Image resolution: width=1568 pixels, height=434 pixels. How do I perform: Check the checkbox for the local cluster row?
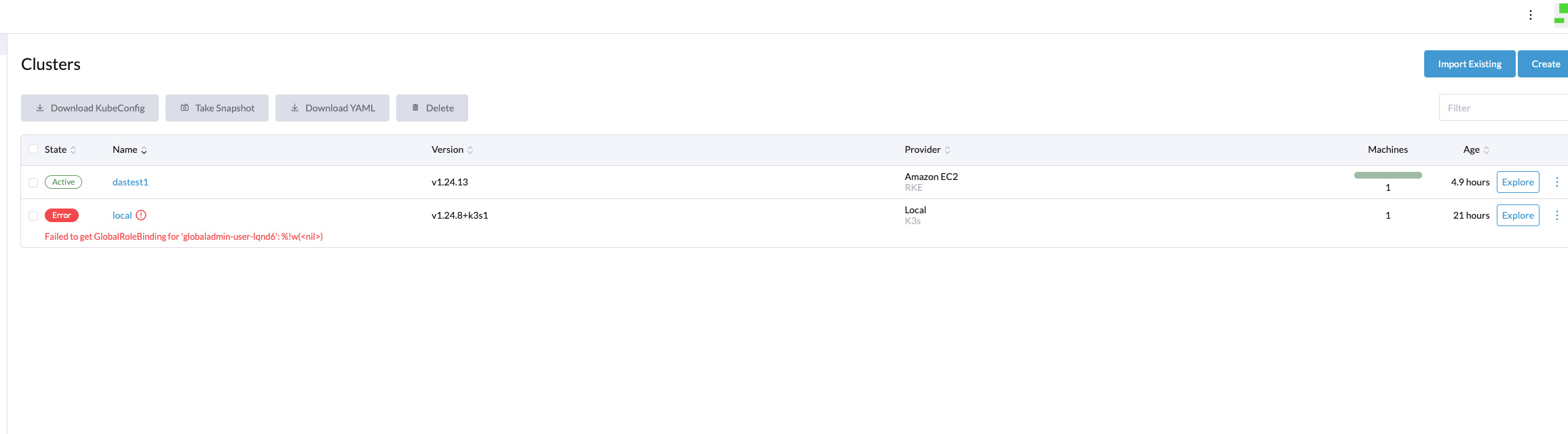[33, 215]
